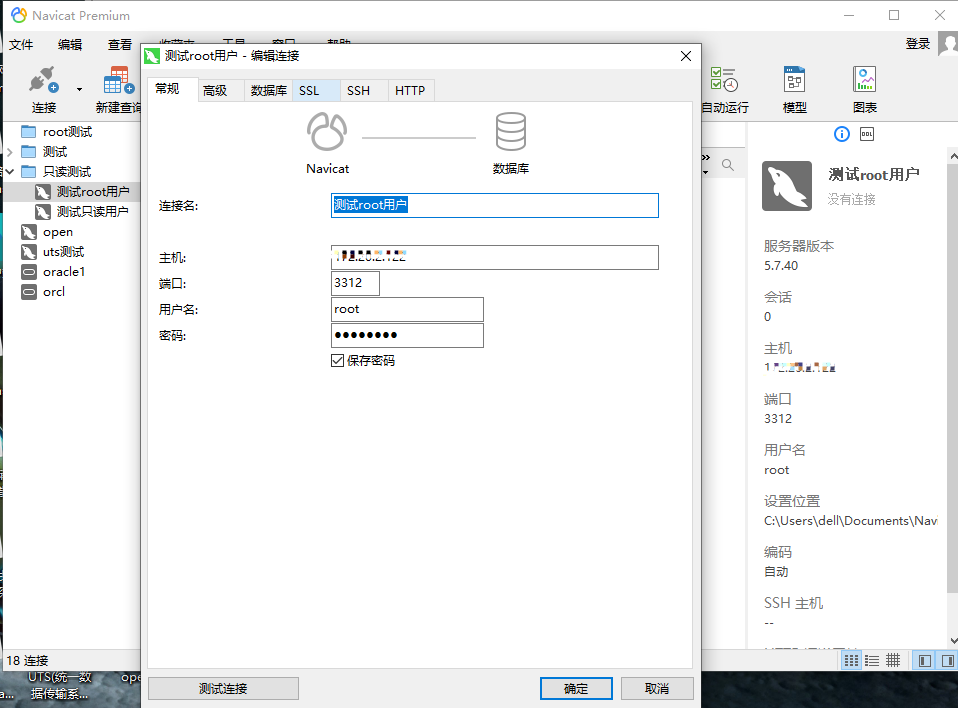958x708 pixels.
Task: Select the 测试 folder icon
Action: [x=29, y=151]
